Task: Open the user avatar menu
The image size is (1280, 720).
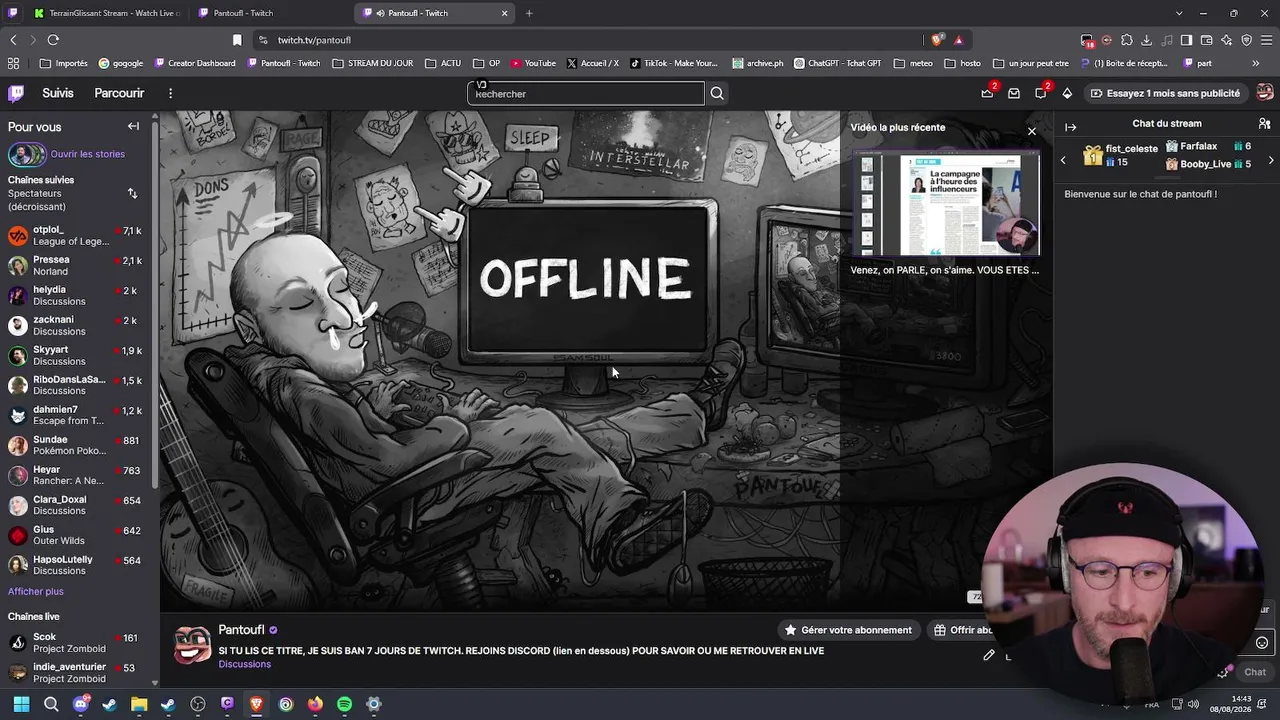Action: point(1265,93)
